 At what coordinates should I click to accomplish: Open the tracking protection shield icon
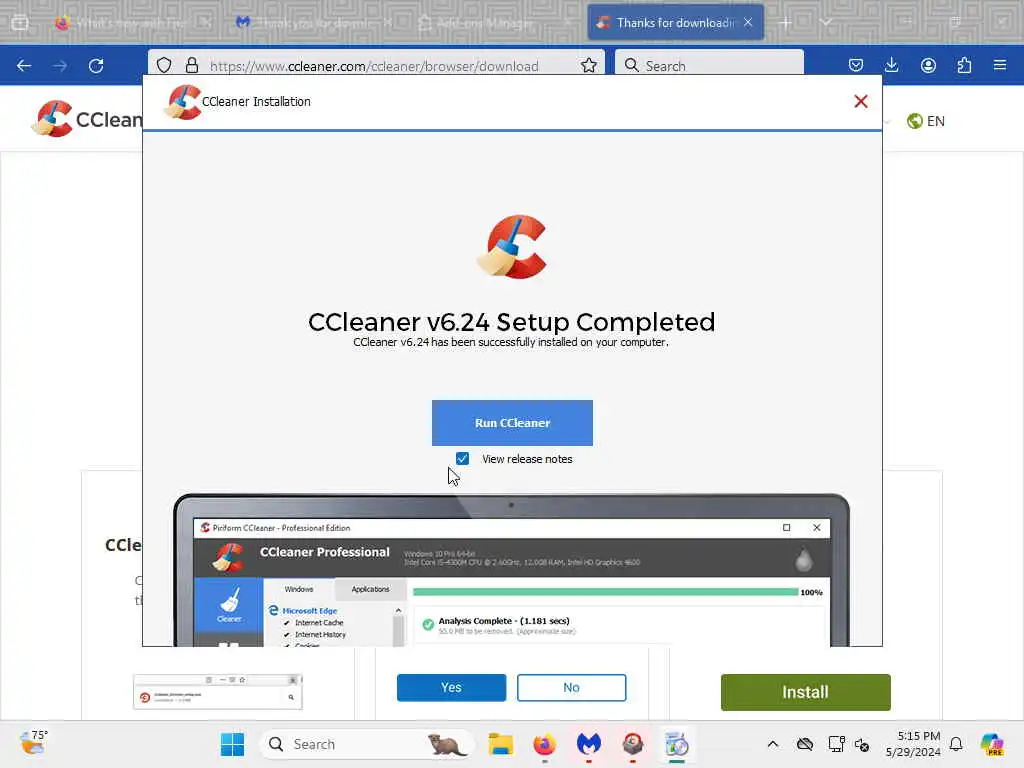point(164,65)
